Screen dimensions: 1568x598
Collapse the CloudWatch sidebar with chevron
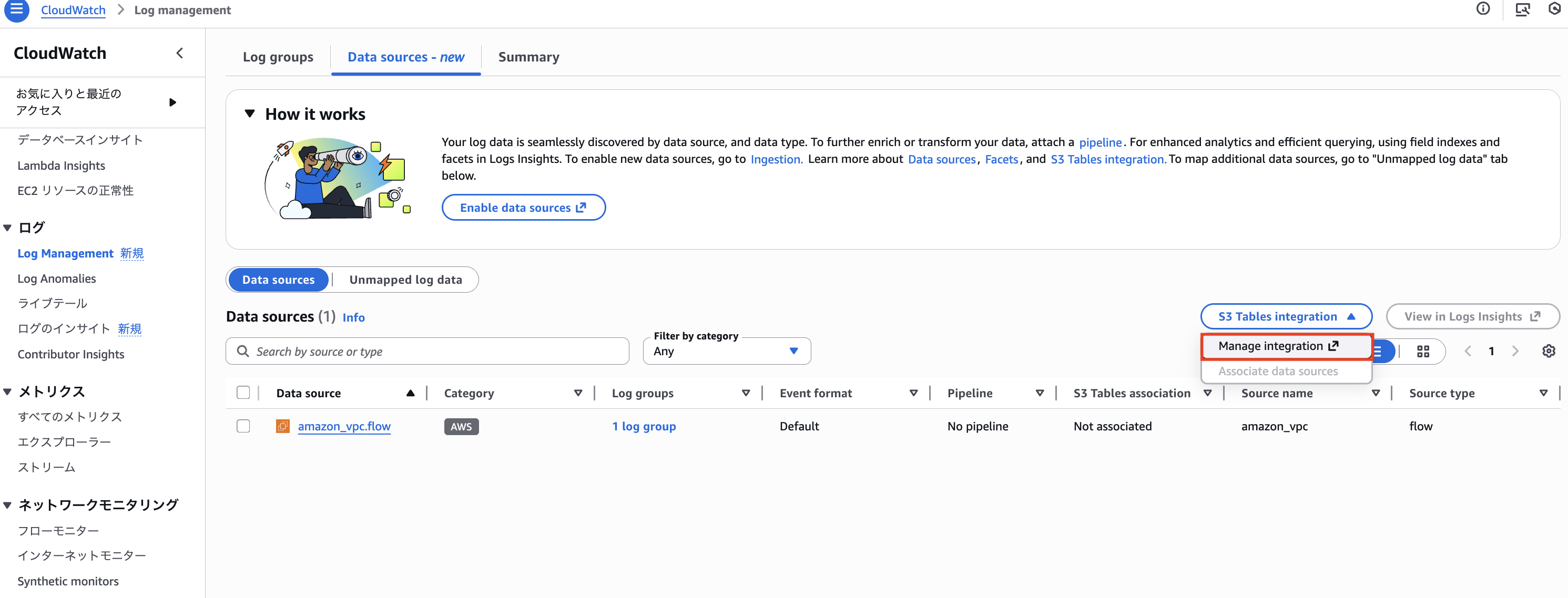pos(179,53)
